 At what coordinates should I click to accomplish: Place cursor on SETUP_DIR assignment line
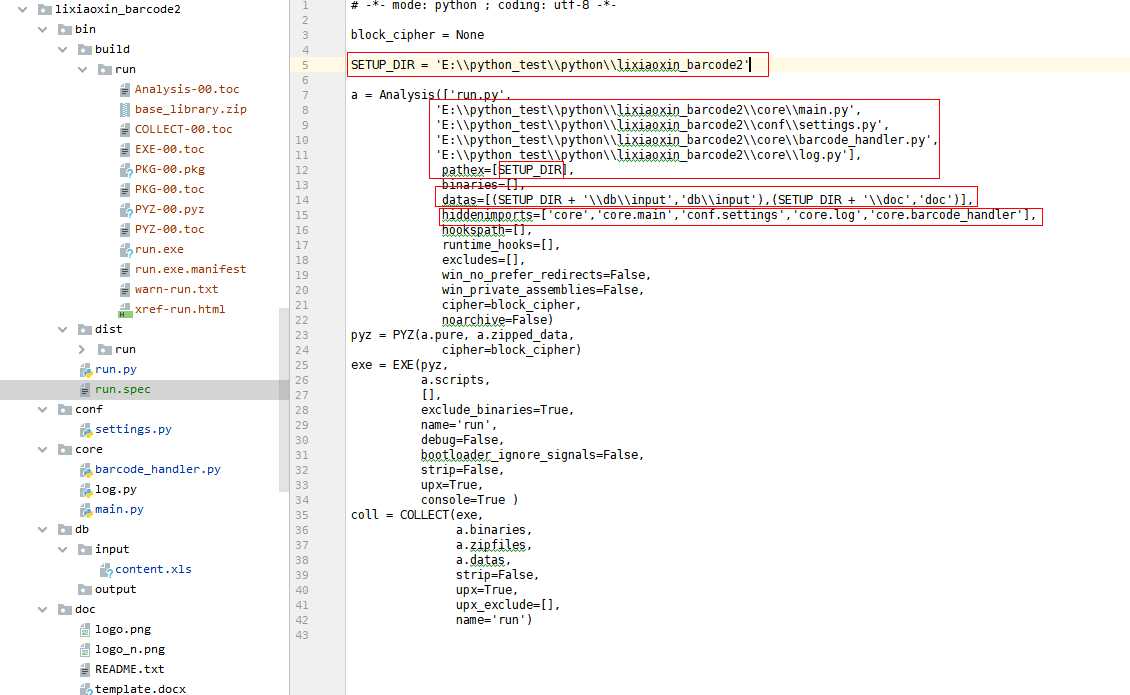coord(550,65)
